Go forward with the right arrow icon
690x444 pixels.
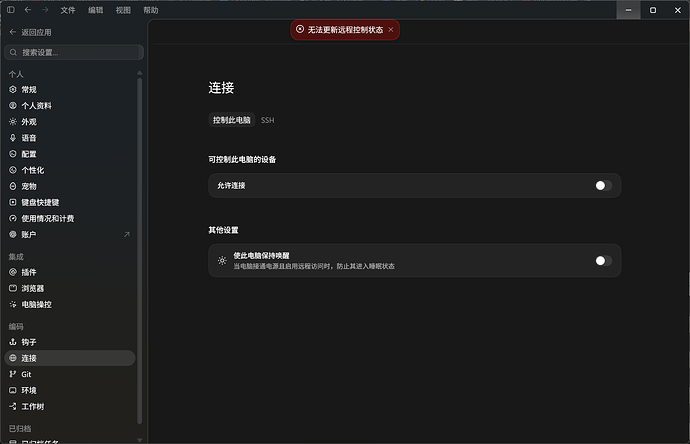45,10
